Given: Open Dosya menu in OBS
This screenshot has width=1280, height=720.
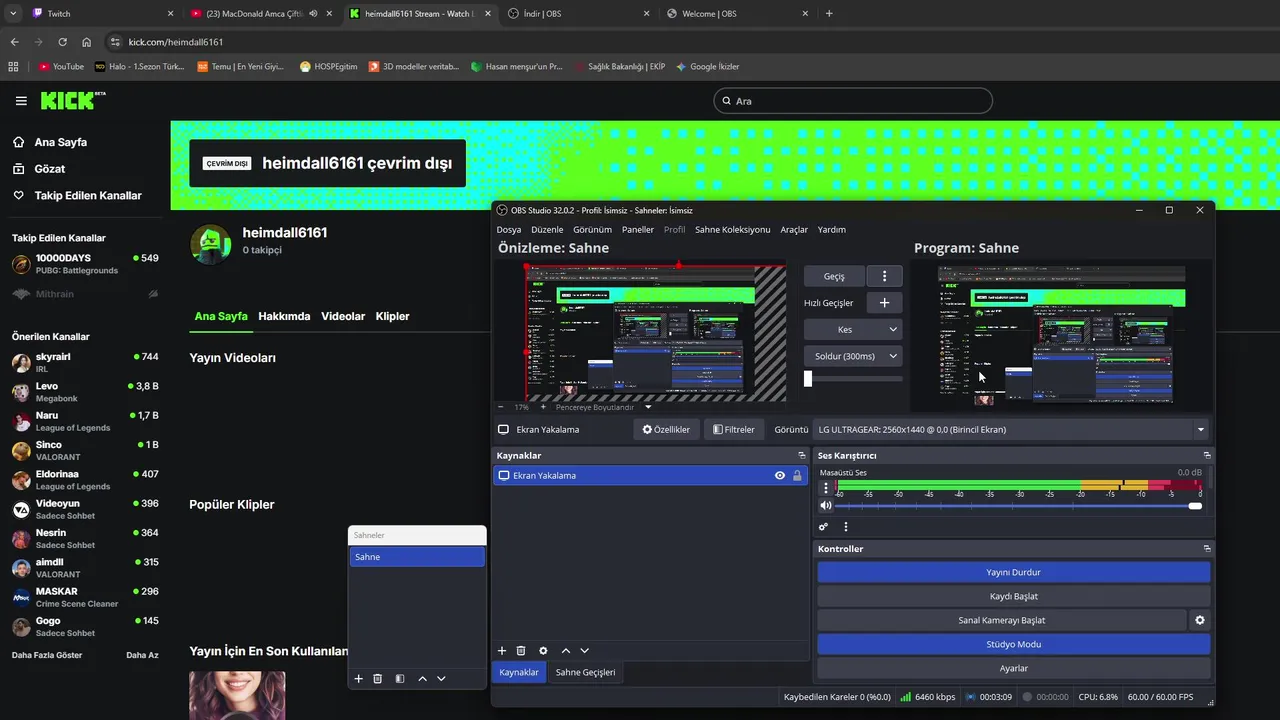Looking at the screenshot, I should 509,230.
